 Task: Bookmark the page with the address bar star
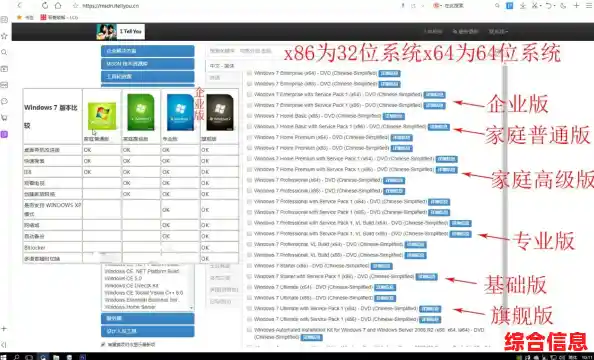75,6
